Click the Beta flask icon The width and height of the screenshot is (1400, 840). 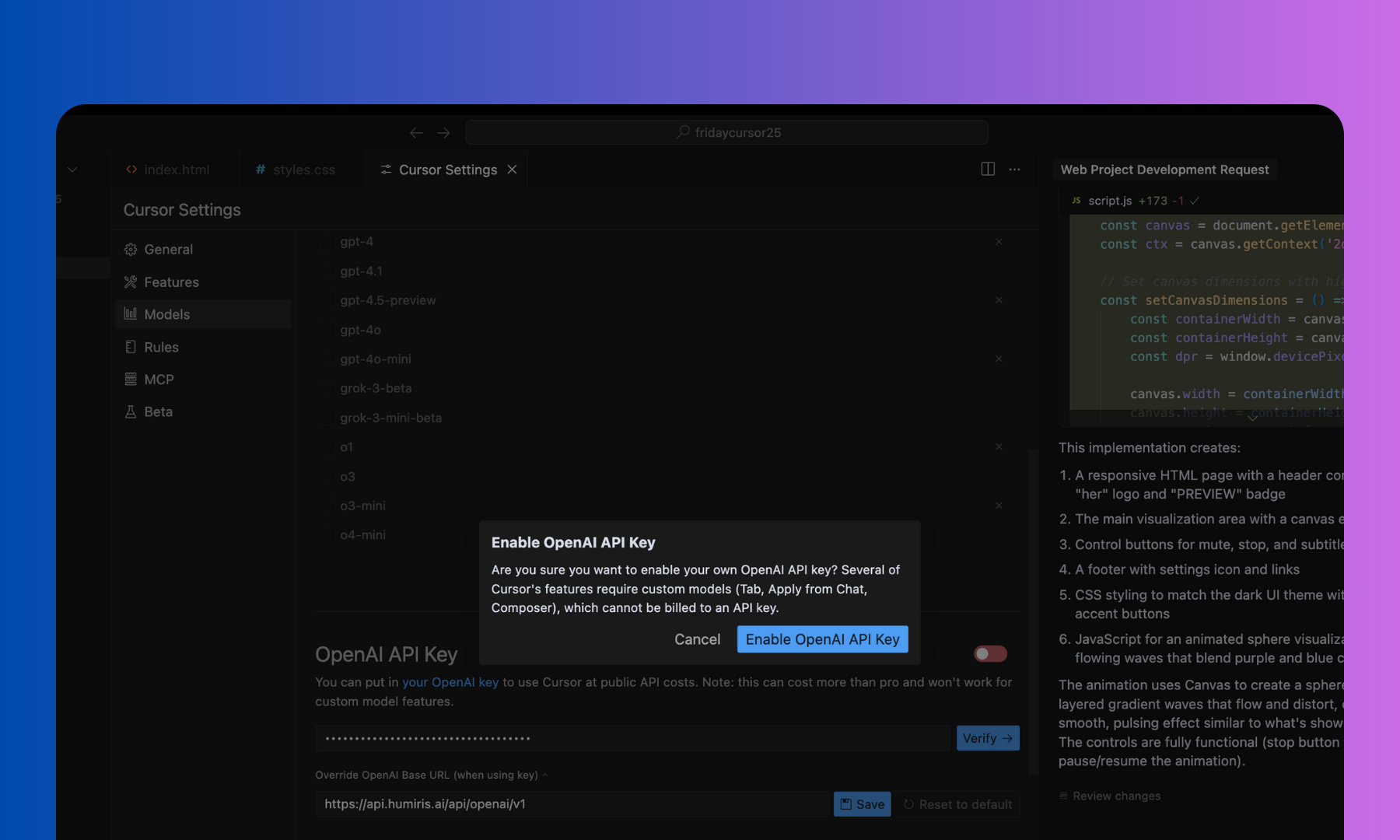pos(131,412)
